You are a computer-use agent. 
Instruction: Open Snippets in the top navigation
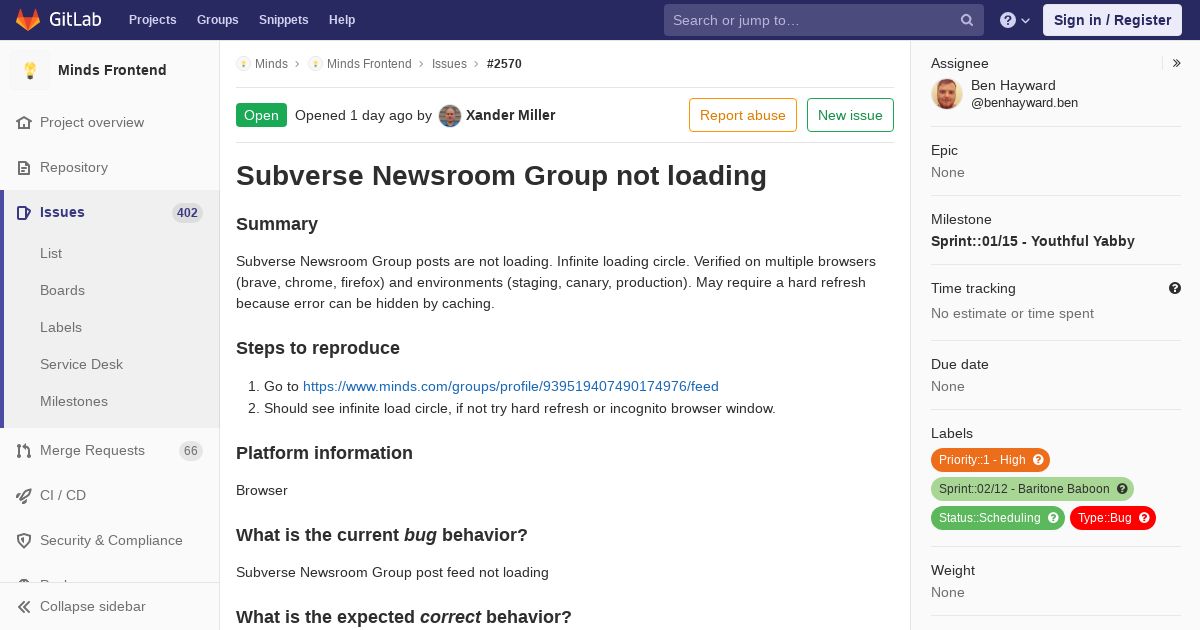pos(283,20)
